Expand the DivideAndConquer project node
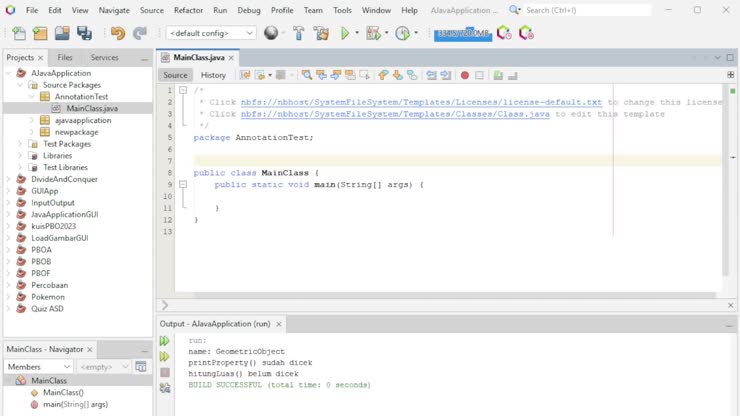This screenshot has height=416, width=740. point(9,179)
